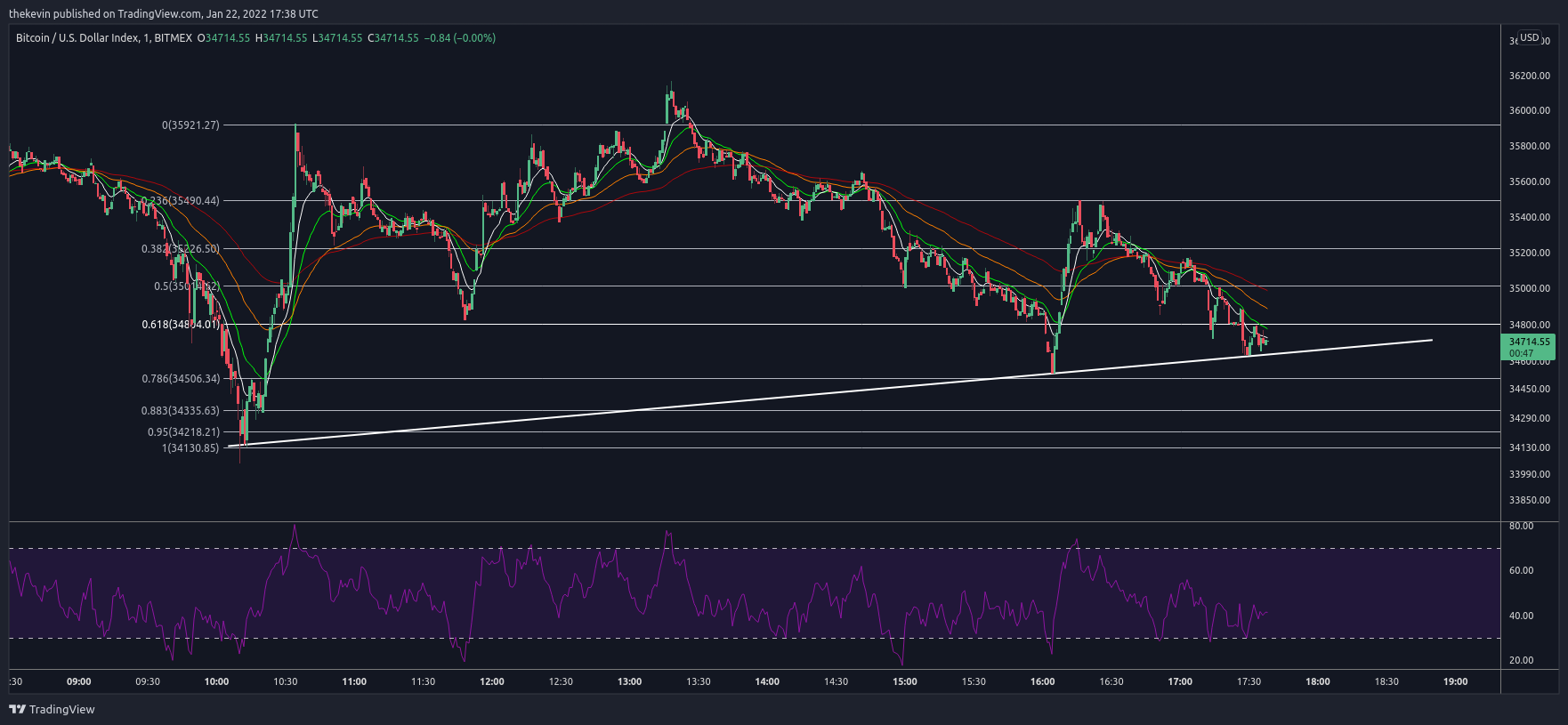Click the 17:00 time axis label
The height and width of the screenshot is (725, 1568).
[x=1180, y=681]
